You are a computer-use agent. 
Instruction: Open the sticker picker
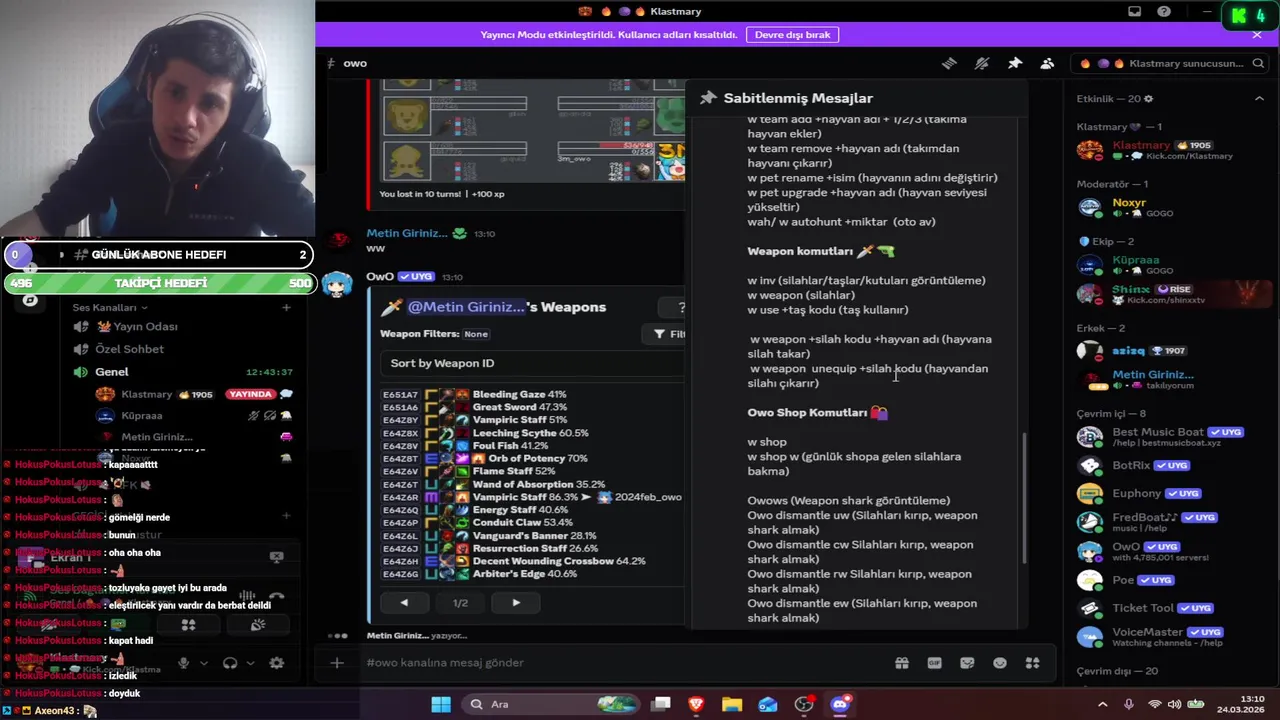(x=967, y=662)
